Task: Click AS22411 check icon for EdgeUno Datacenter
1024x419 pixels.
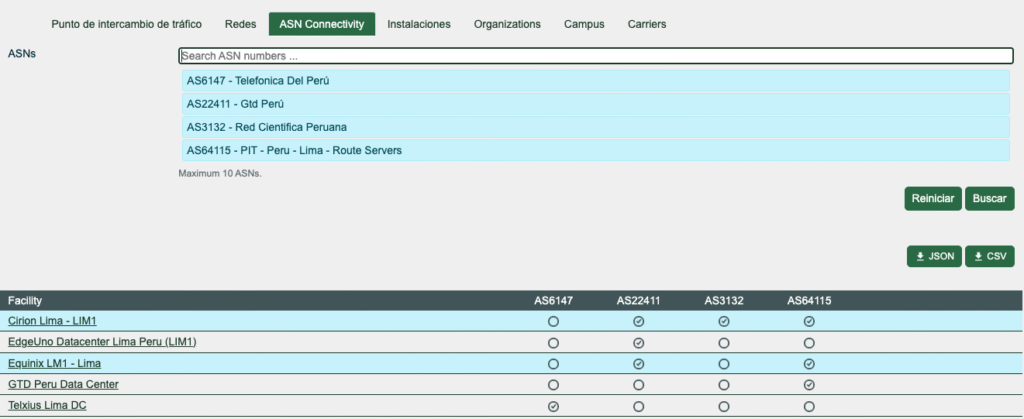Action: pyautogui.click(x=638, y=342)
